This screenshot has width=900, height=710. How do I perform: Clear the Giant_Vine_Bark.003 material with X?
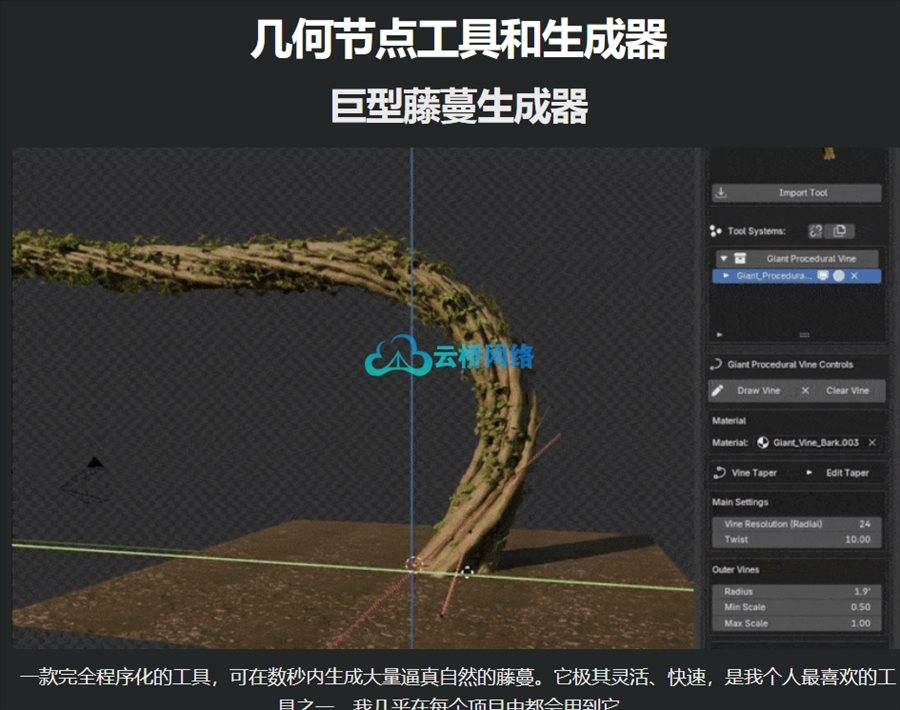(x=872, y=442)
